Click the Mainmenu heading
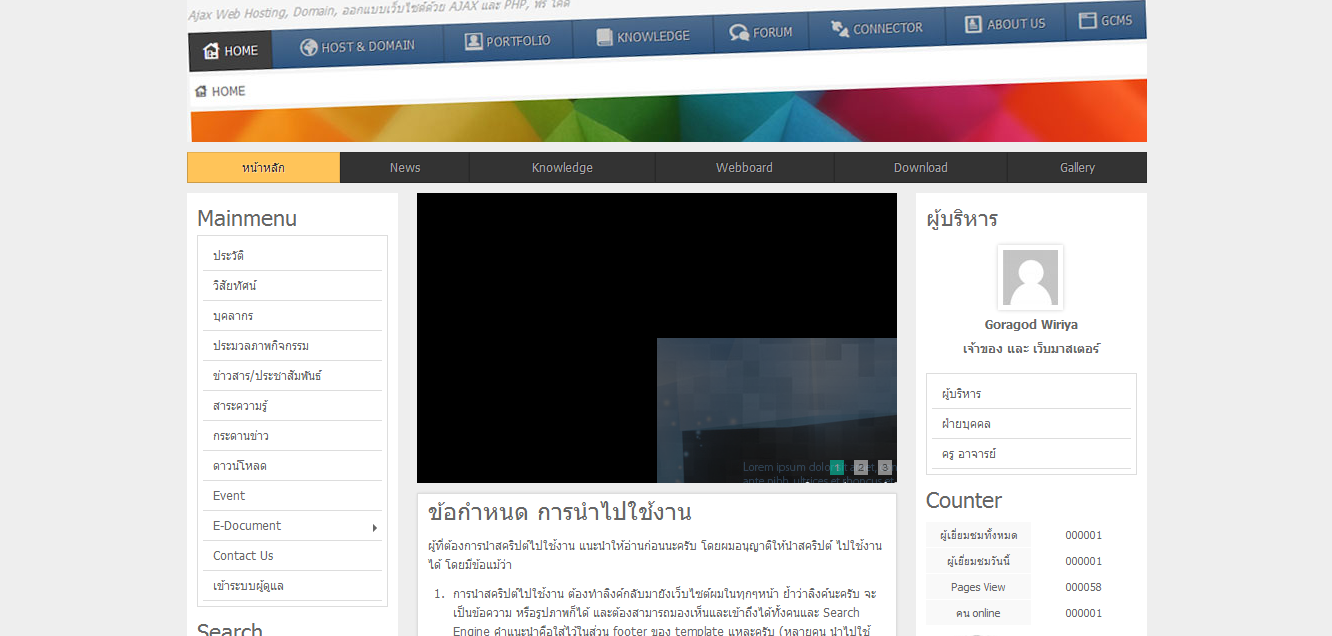The image size is (1332, 636). 247,218
